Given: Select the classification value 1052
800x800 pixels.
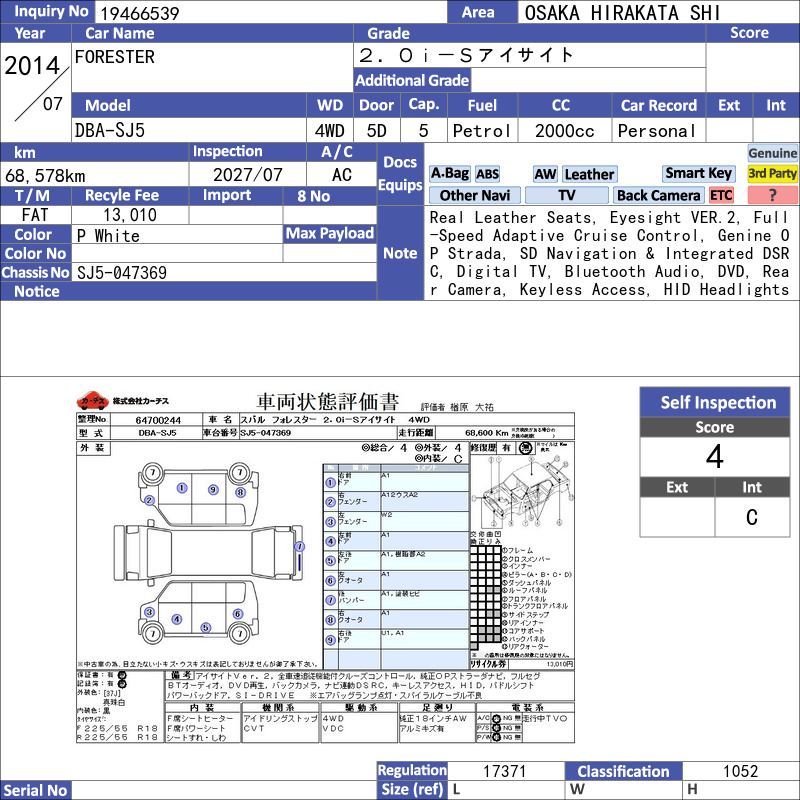Looking at the screenshot, I should [740, 770].
